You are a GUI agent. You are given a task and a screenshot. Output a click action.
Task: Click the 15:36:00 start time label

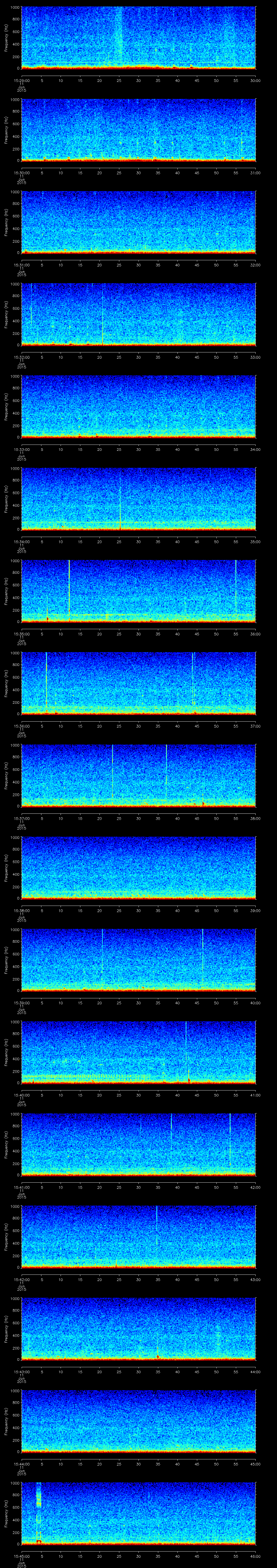pos(21,726)
